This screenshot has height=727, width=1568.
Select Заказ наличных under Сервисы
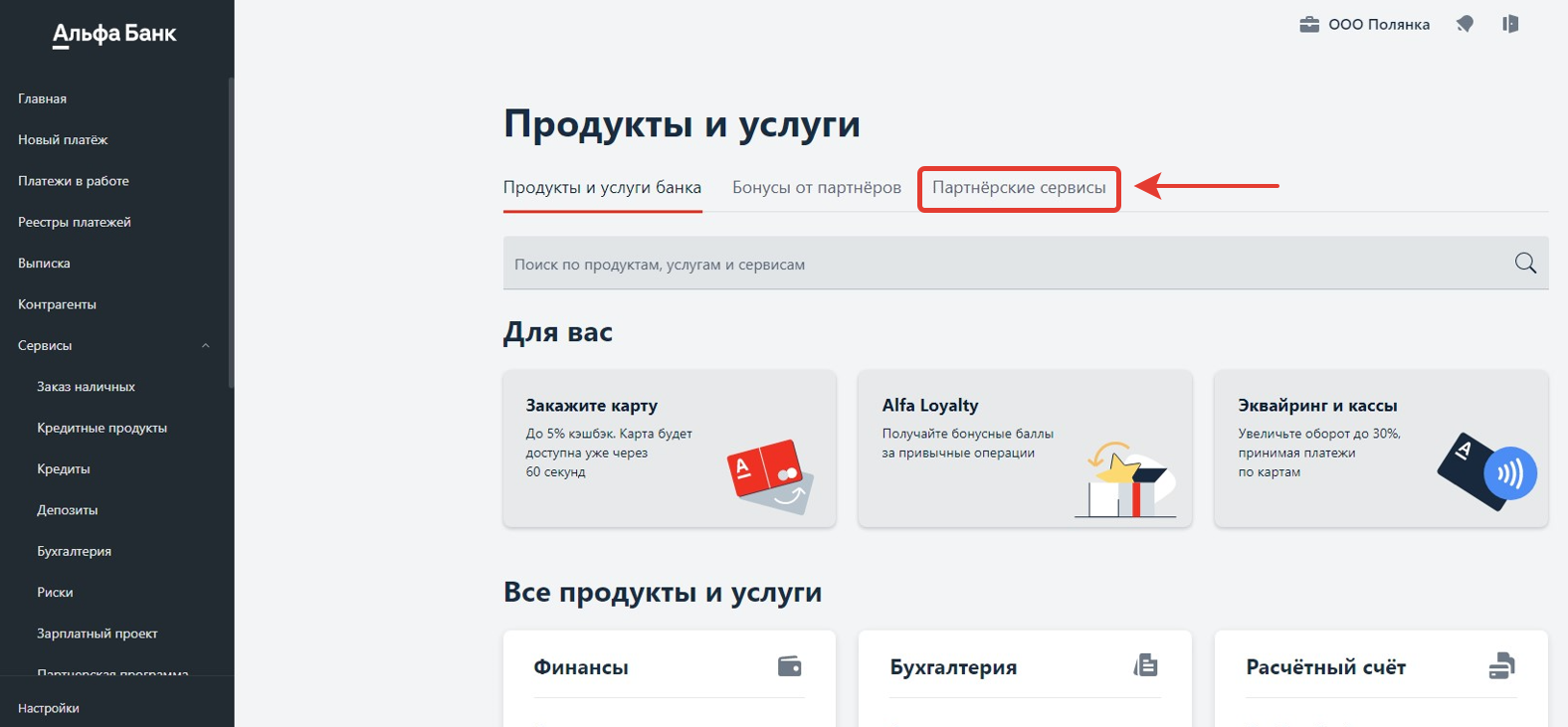pos(86,387)
